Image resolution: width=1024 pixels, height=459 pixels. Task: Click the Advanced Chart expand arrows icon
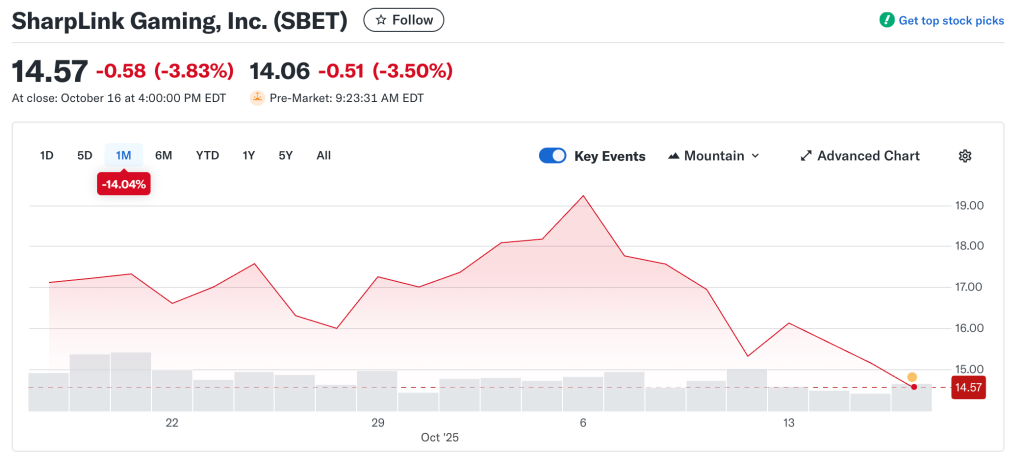pyautogui.click(x=806, y=156)
